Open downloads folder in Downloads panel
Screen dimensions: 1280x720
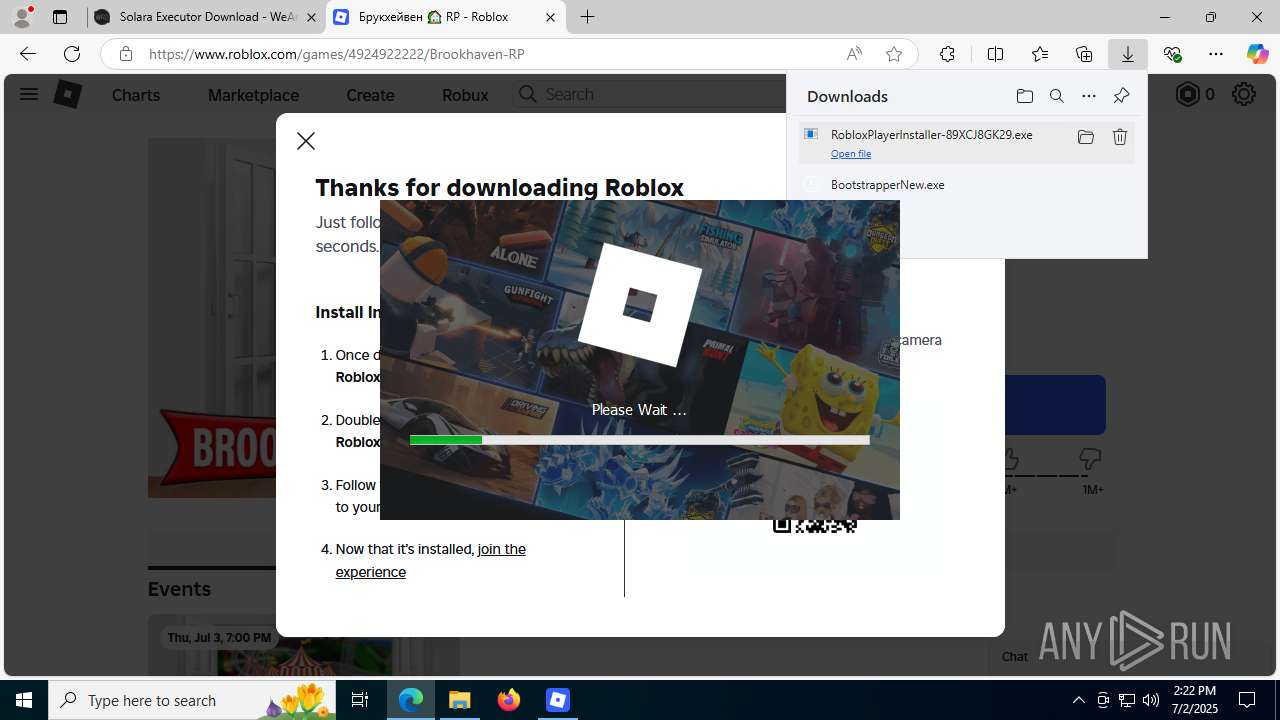click(x=1025, y=96)
